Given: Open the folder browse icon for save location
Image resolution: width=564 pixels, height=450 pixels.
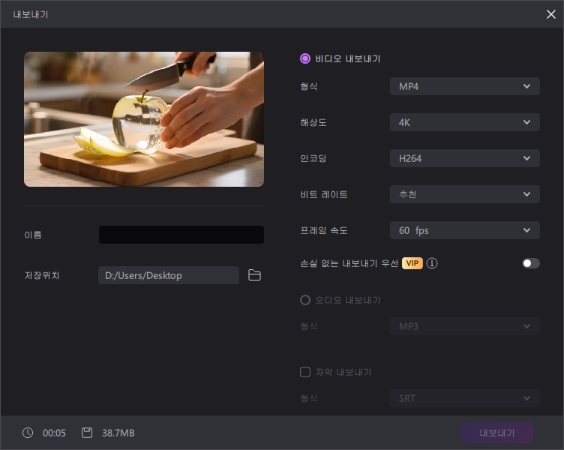Looking at the screenshot, I should [x=254, y=275].
